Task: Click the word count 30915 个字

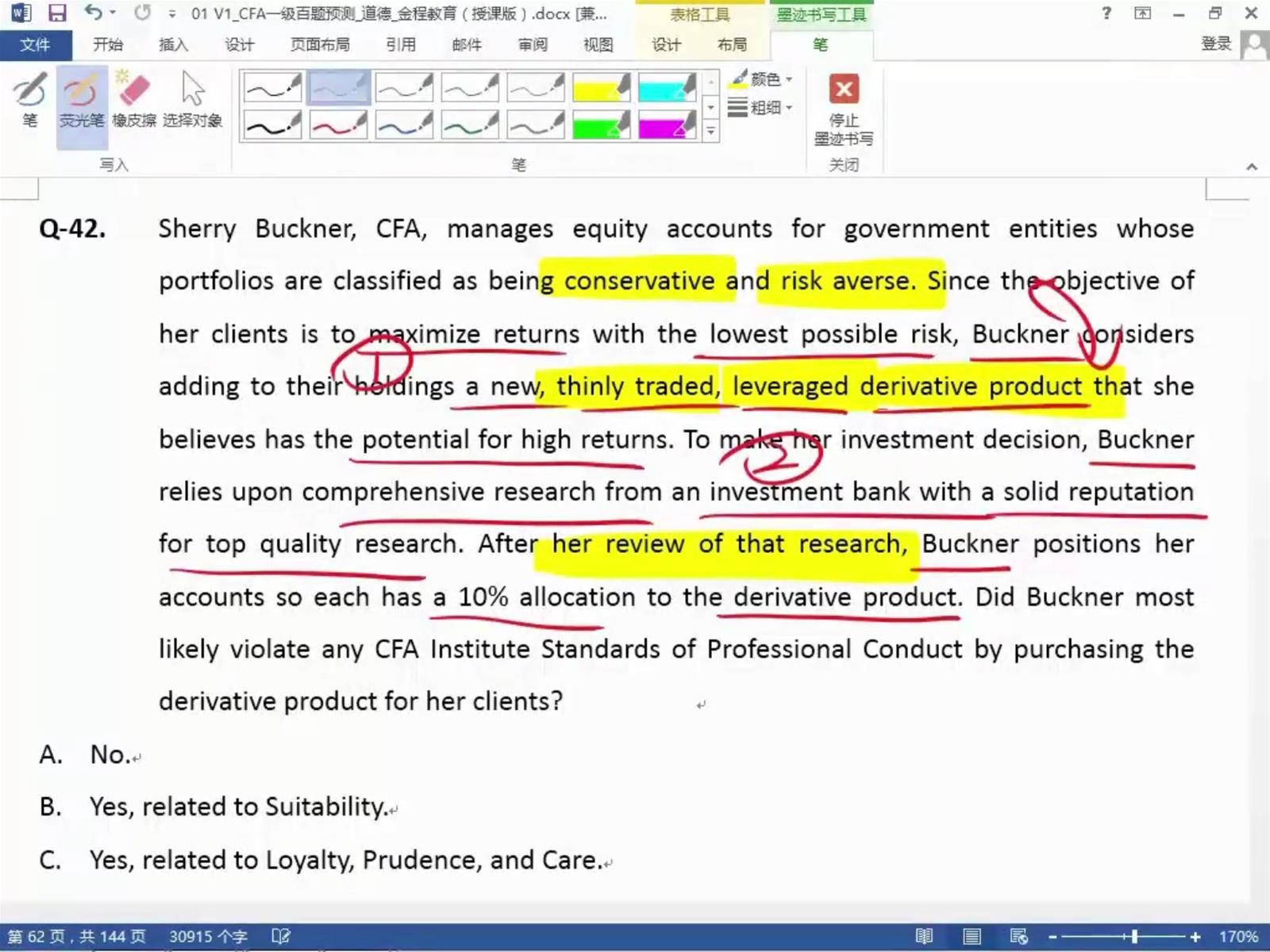Action: (x=208, y=937)
